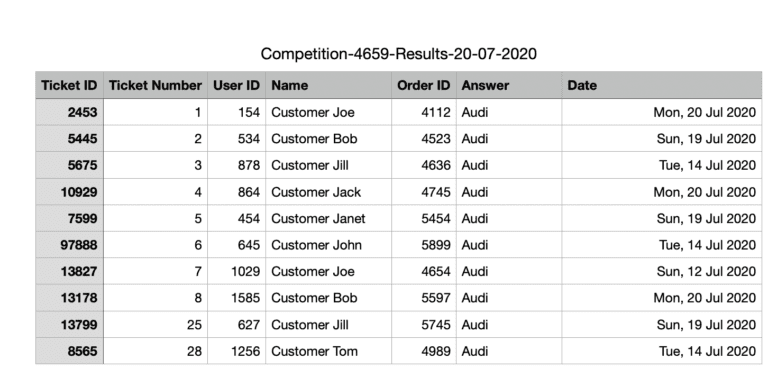Select row header cell 8565
Image resolution: width=768 pixels, height=369 pixels.
coord(69,351)
